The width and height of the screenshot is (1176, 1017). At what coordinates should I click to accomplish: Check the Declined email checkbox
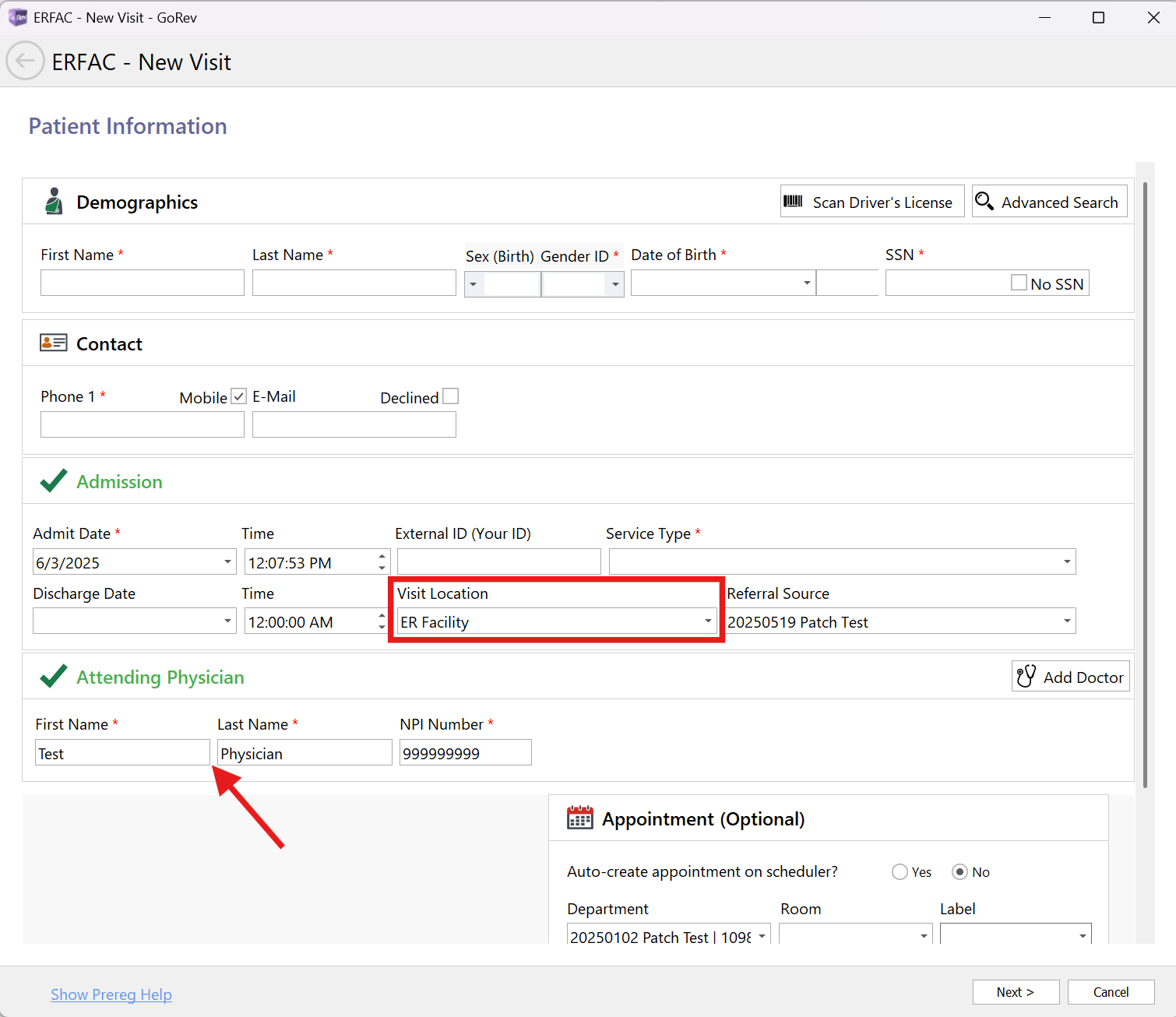click(x=450, y=396)
